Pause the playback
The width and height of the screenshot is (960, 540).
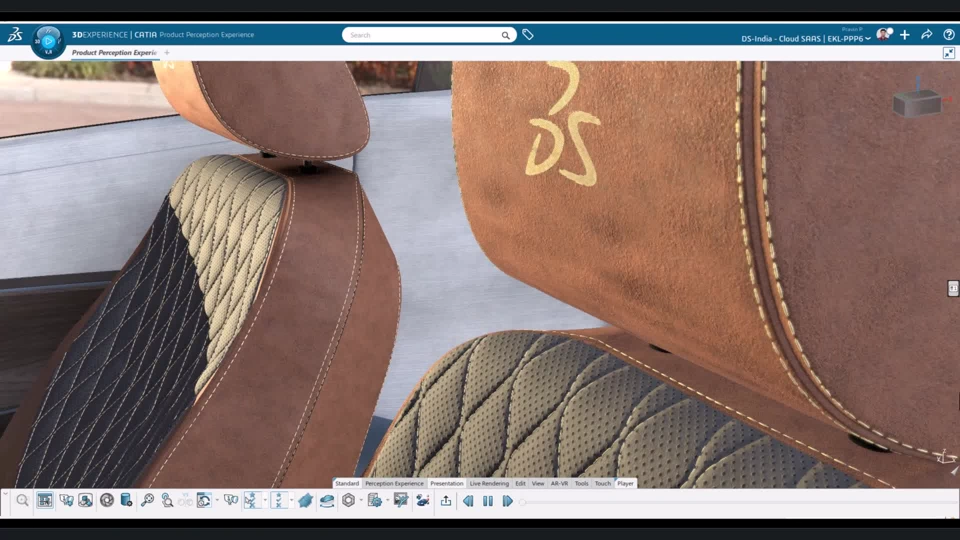488,501
